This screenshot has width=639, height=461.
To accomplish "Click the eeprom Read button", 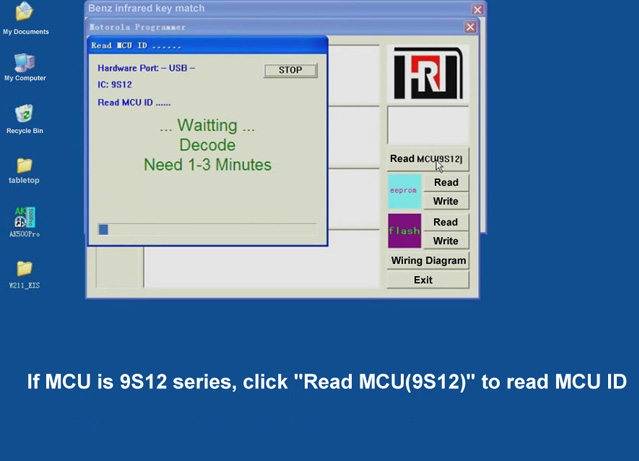I will pyautogui.click(x=446, y=183).
